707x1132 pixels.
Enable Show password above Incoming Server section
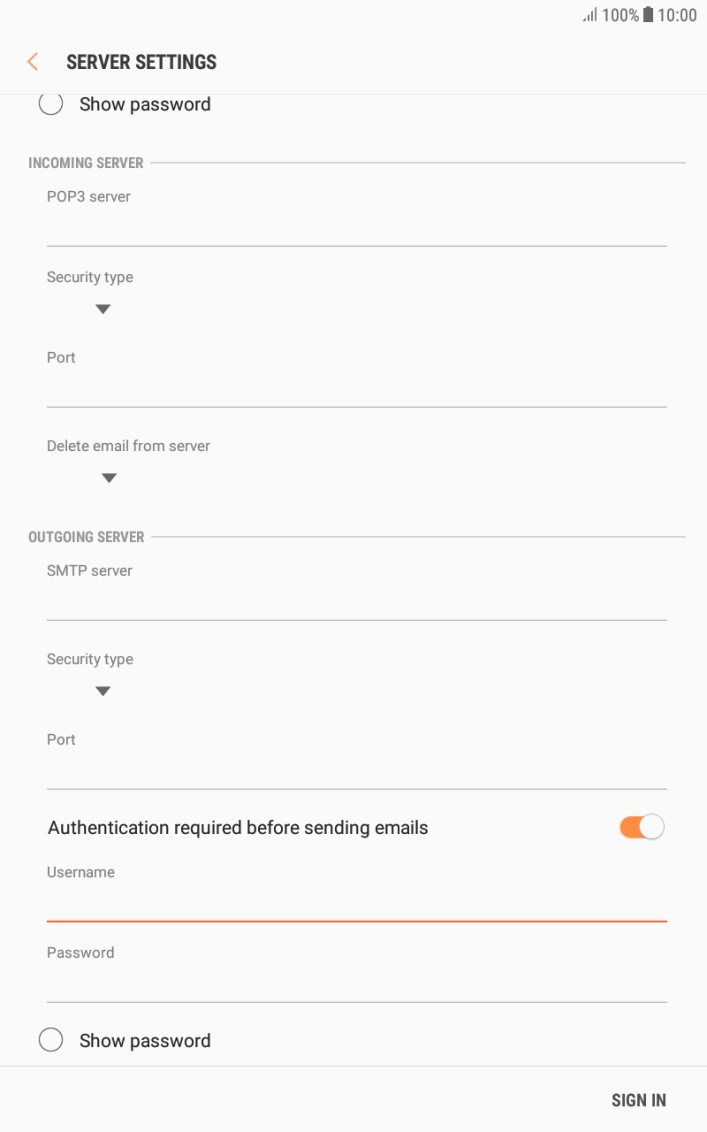tap(51, 104)
